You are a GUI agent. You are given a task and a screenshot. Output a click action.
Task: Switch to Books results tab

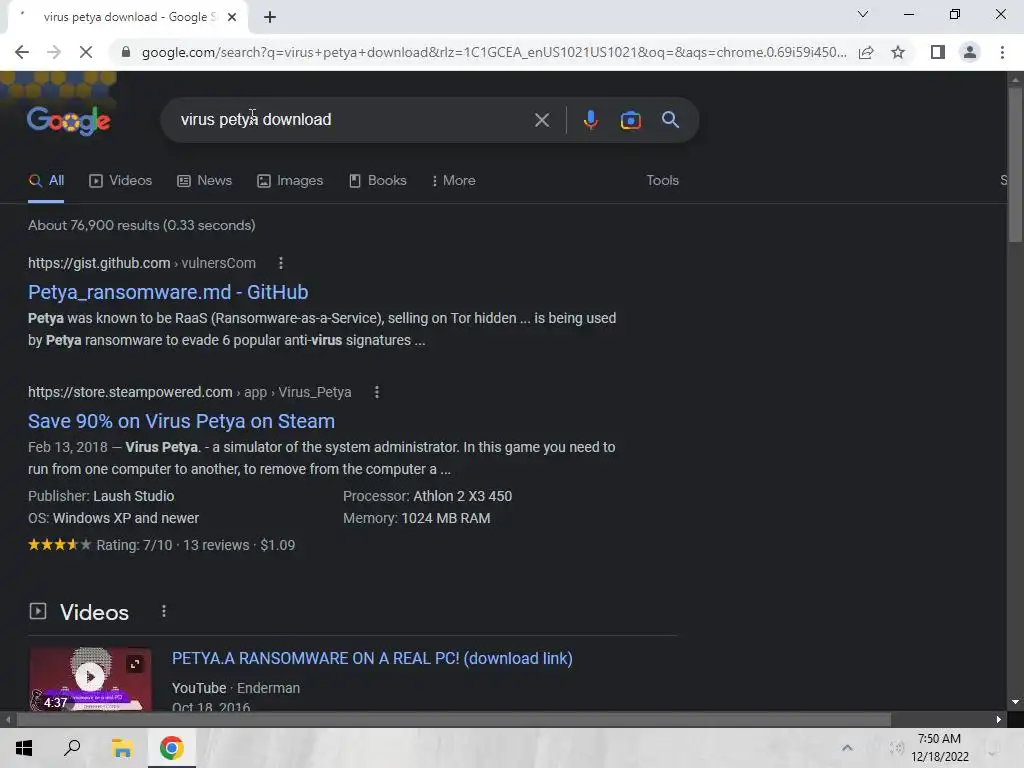[378, 180]
